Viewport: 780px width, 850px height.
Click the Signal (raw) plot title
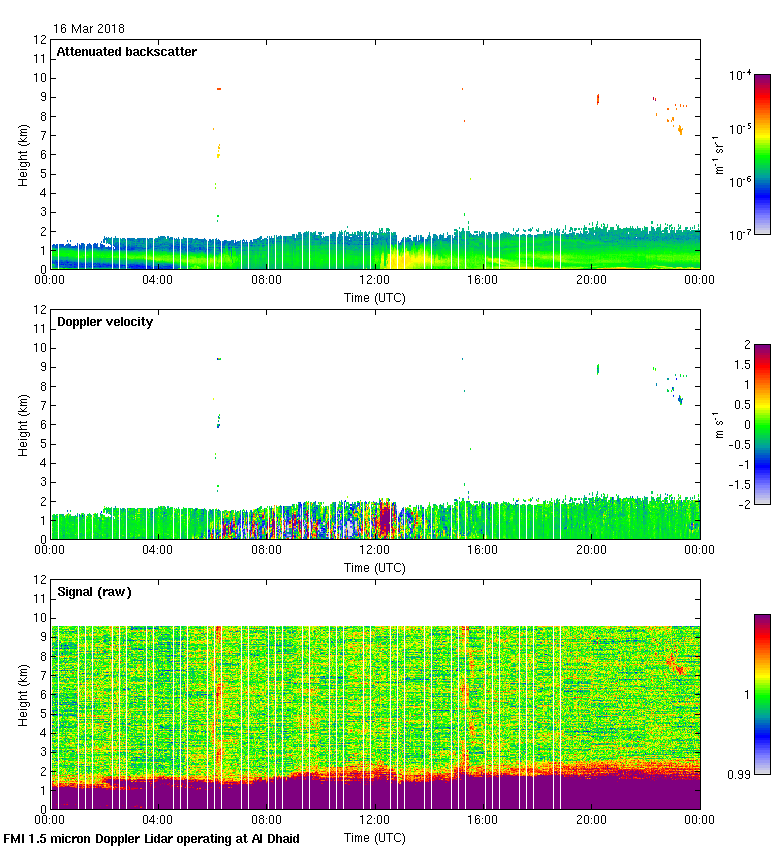coord(94,592)
